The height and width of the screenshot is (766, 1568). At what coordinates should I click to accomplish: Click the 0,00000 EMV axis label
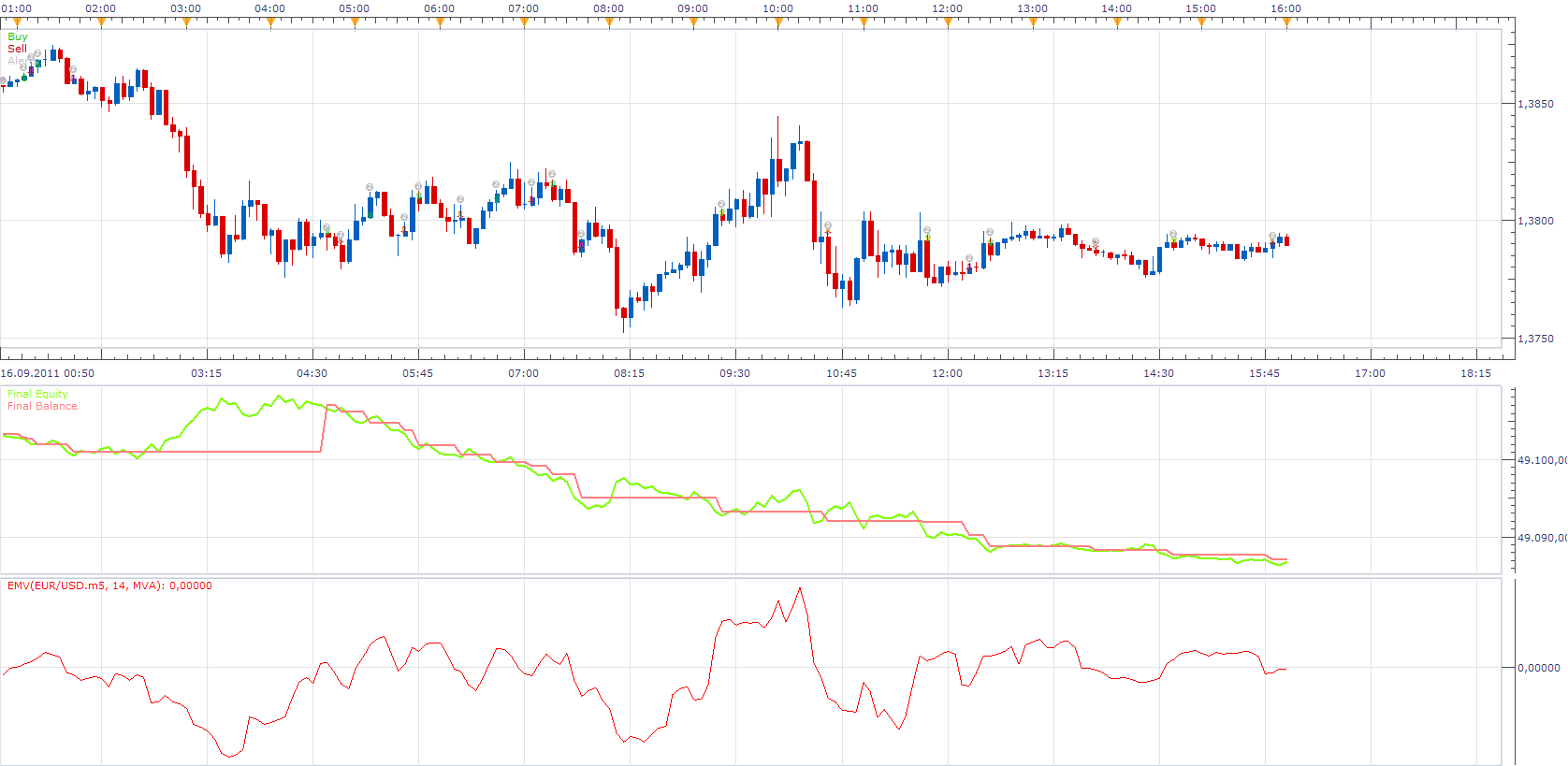1539,668
